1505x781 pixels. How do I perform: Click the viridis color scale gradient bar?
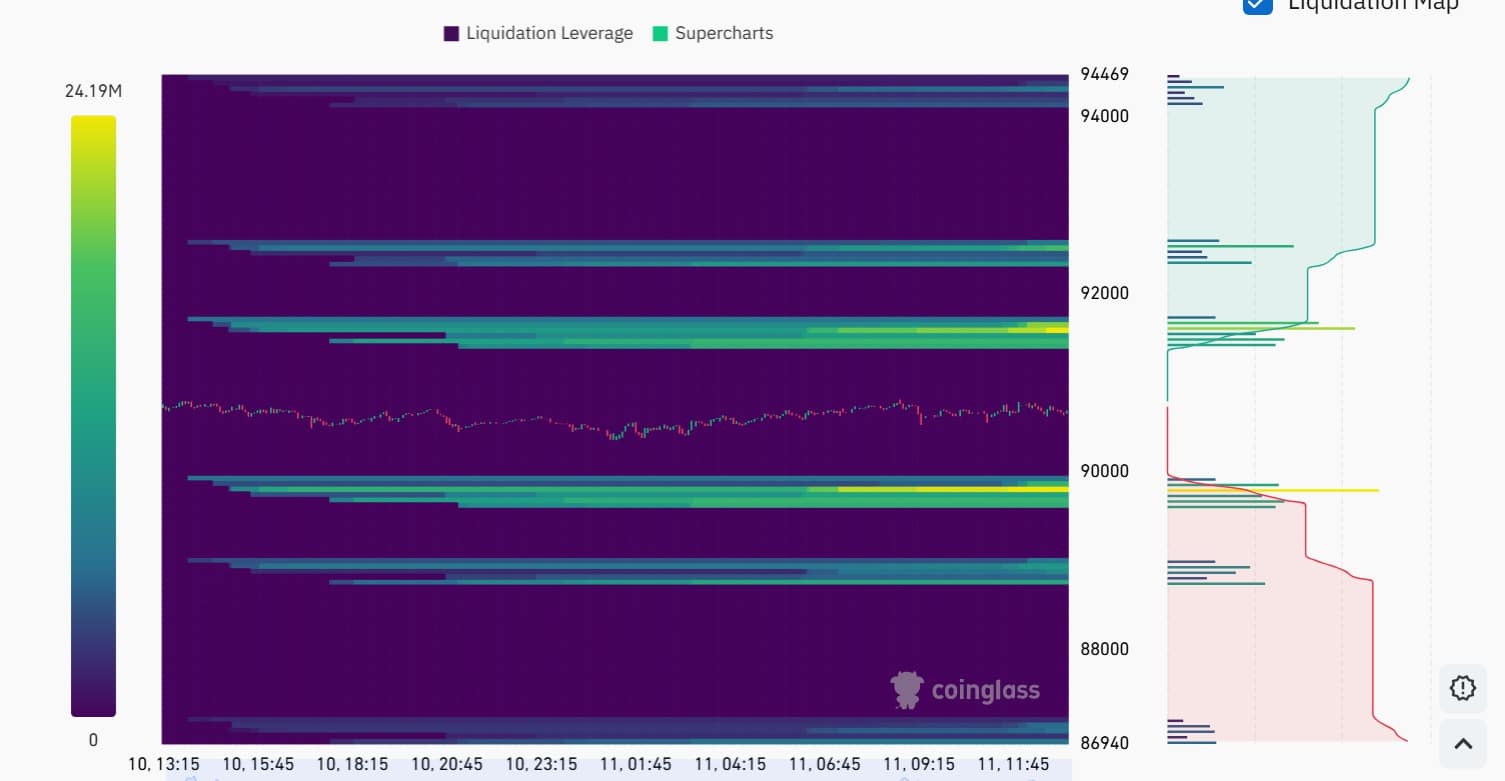[93, 415]
